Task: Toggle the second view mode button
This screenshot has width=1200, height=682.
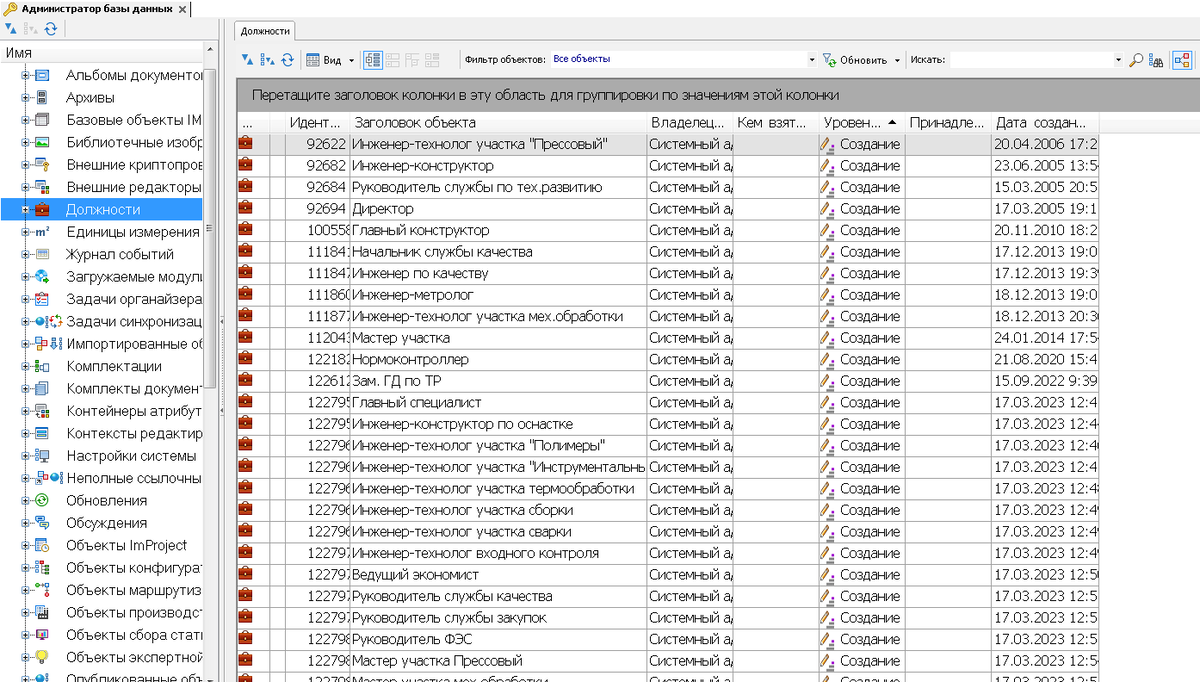Action: [x=392, y=60]
